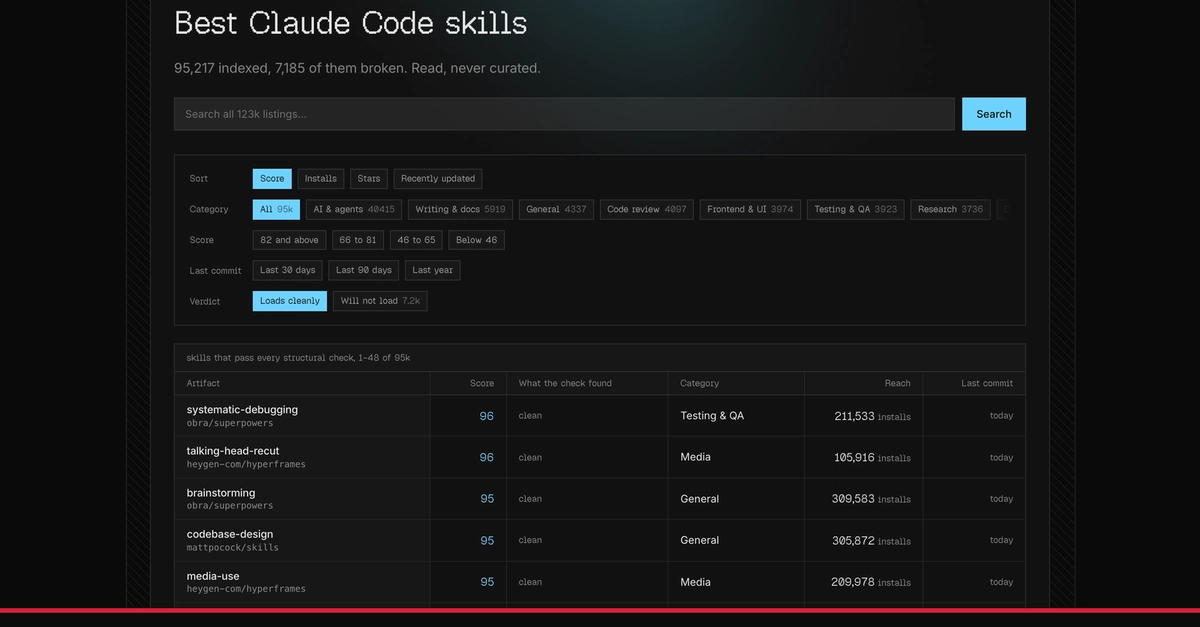
Task: Click 'Testing & QA' in systematic-debugging row
Action: (712, 416)
